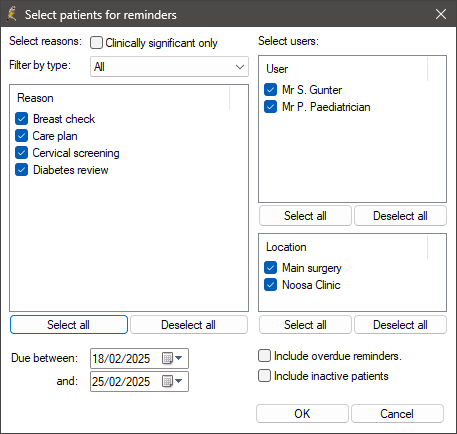457x434 pixels.
Task: Open calendar picker for 25/02/2025 date
Action: pyautogui.click(x=167, y=381)
